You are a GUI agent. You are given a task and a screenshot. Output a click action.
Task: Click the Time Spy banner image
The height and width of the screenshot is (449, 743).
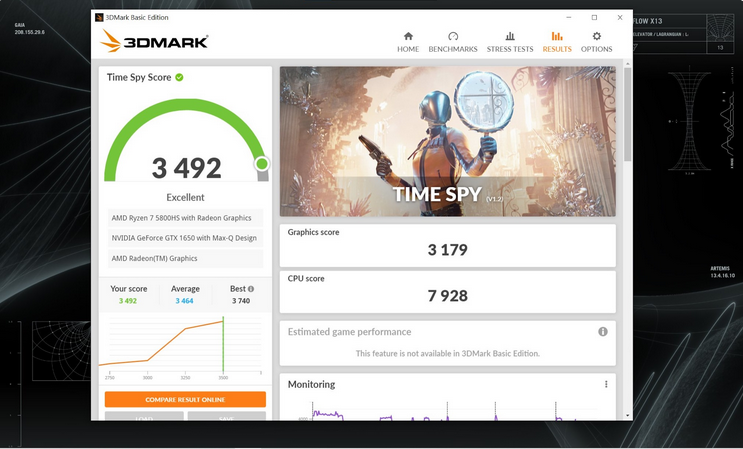(448, 142)
